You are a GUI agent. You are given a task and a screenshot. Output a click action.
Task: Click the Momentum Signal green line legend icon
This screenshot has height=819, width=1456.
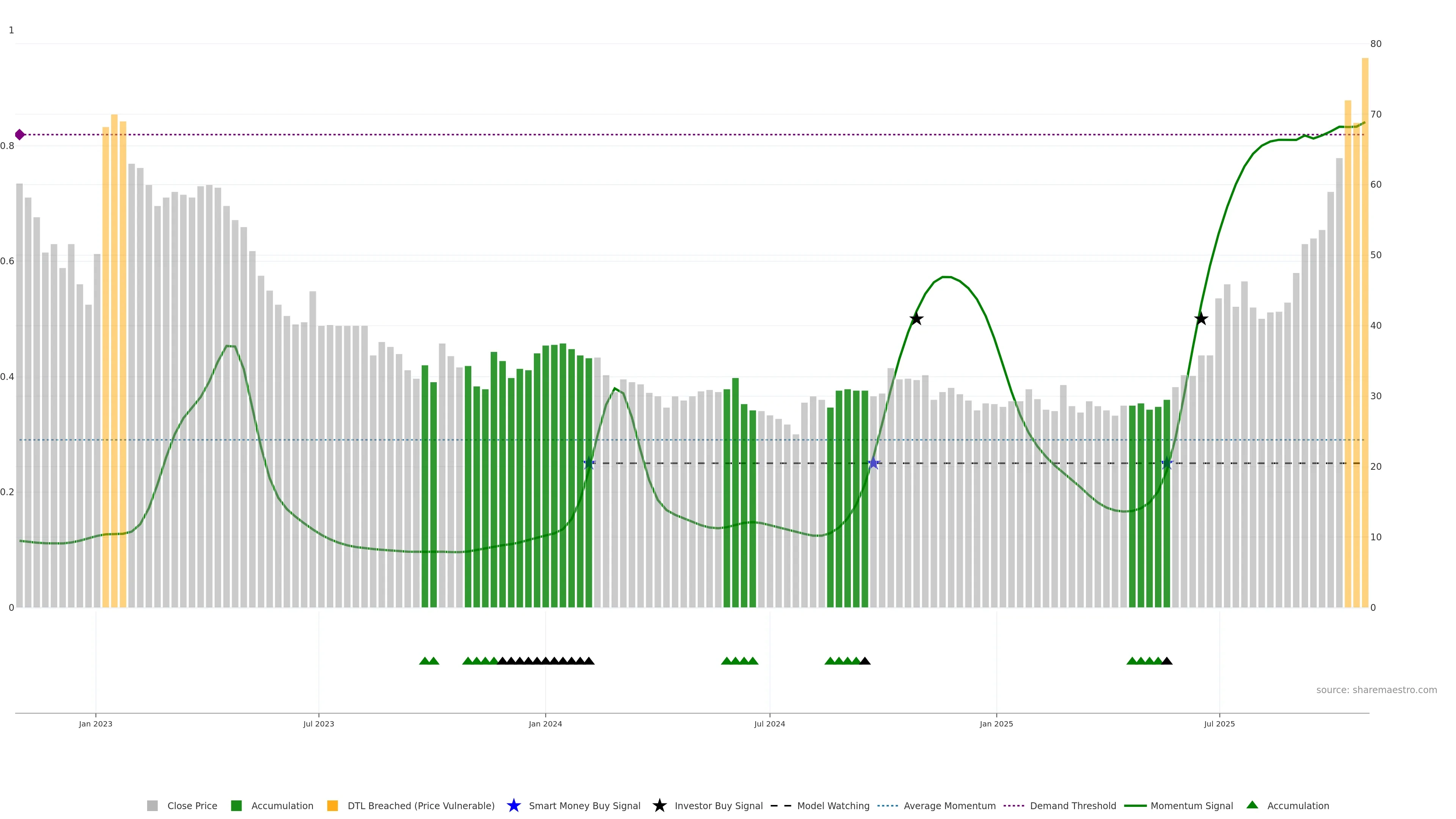click(x=1135, y=805)
